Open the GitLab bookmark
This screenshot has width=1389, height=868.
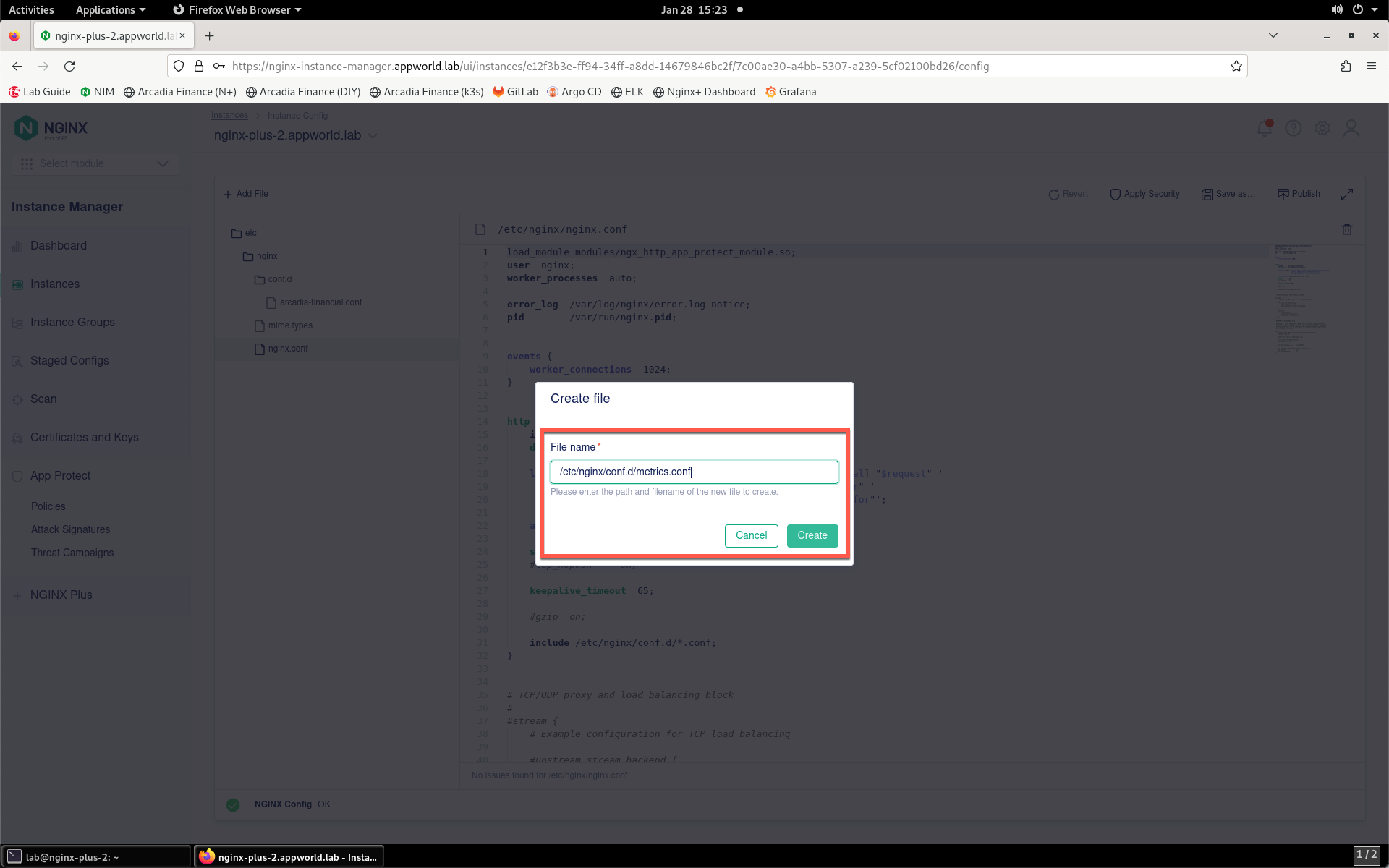click(515, 92)
